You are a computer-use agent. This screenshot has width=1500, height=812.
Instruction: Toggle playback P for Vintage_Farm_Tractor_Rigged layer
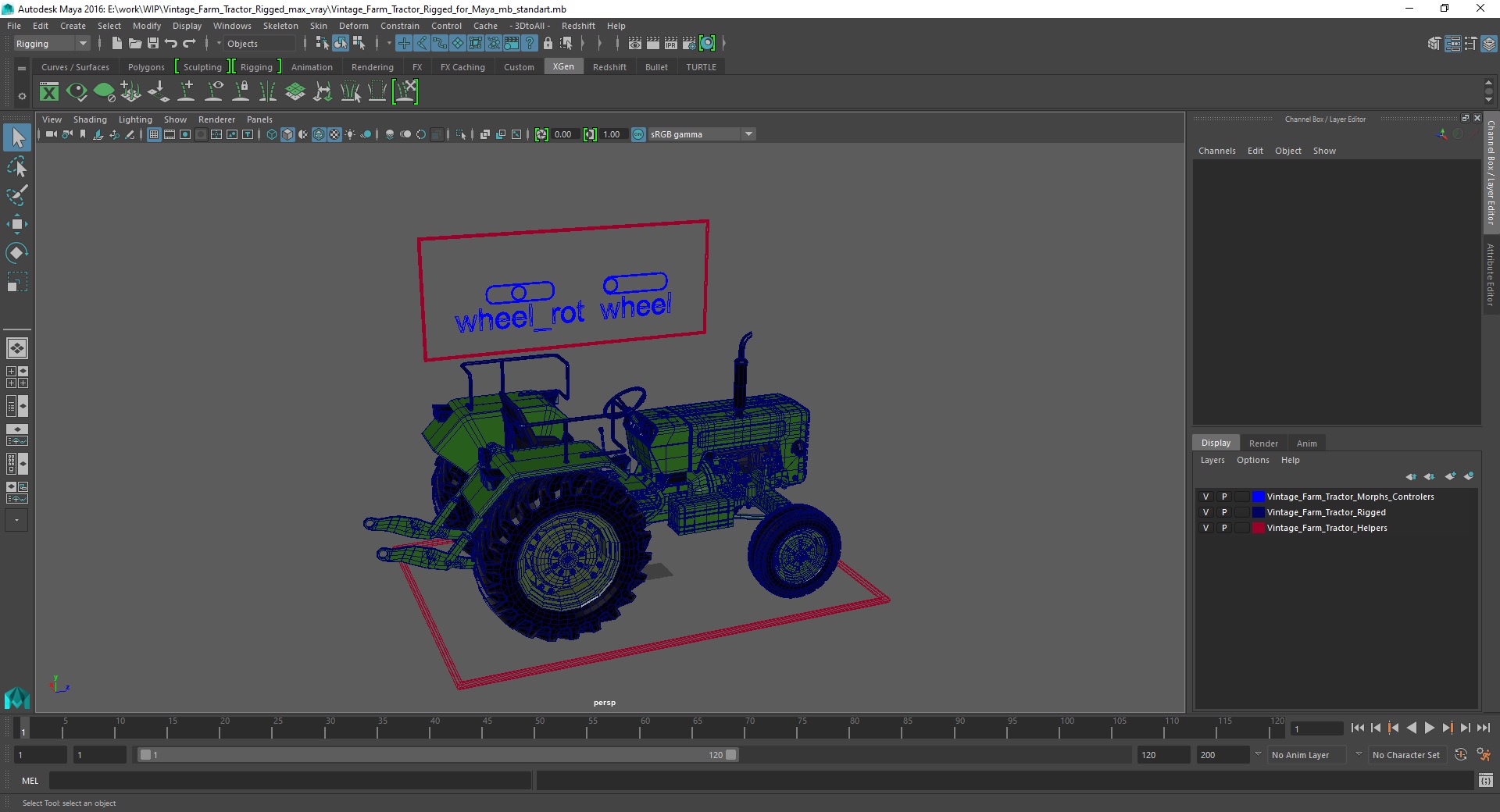(1224, 512)
